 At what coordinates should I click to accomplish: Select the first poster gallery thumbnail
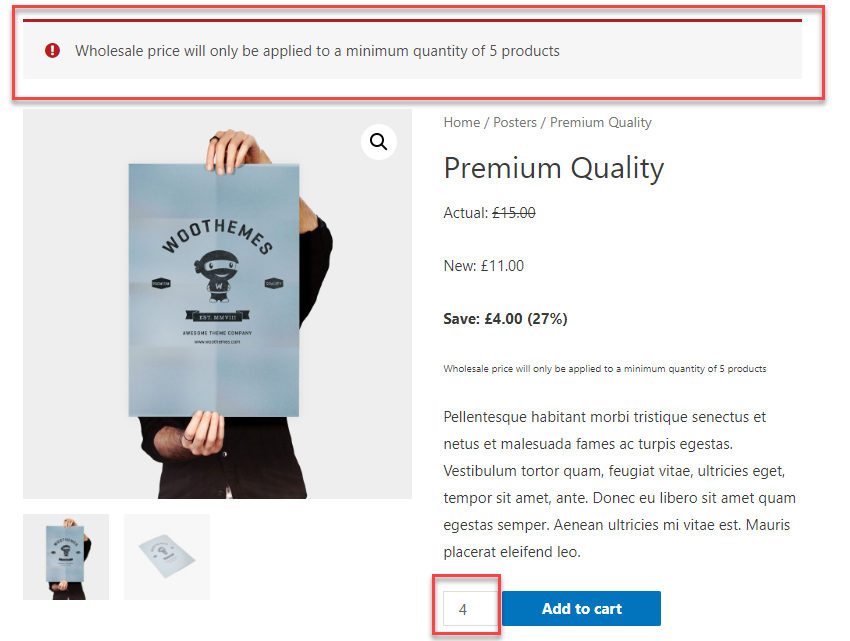pyautogui.click(x=66, y=557)
